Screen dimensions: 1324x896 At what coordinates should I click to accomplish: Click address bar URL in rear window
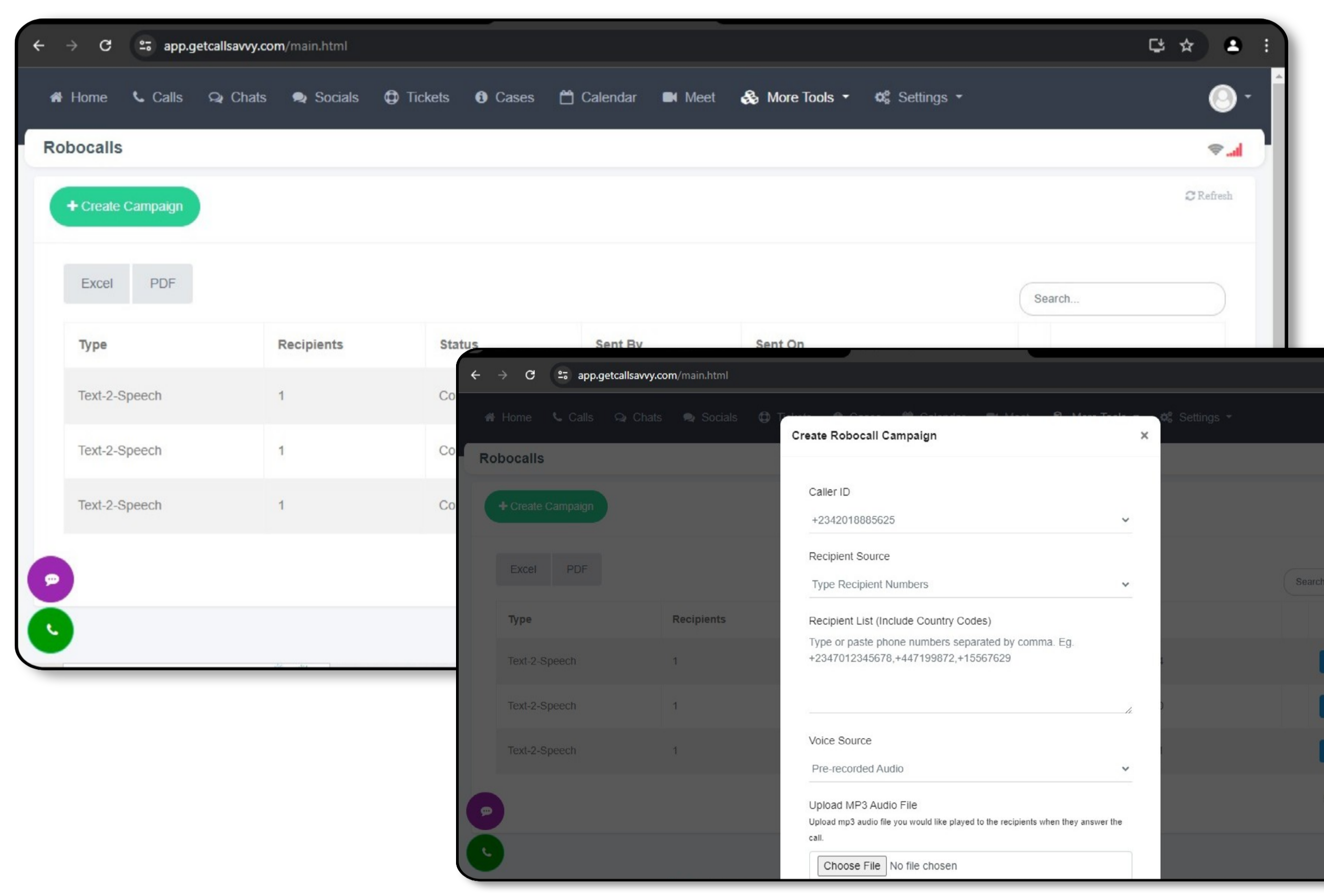point(255,46)
